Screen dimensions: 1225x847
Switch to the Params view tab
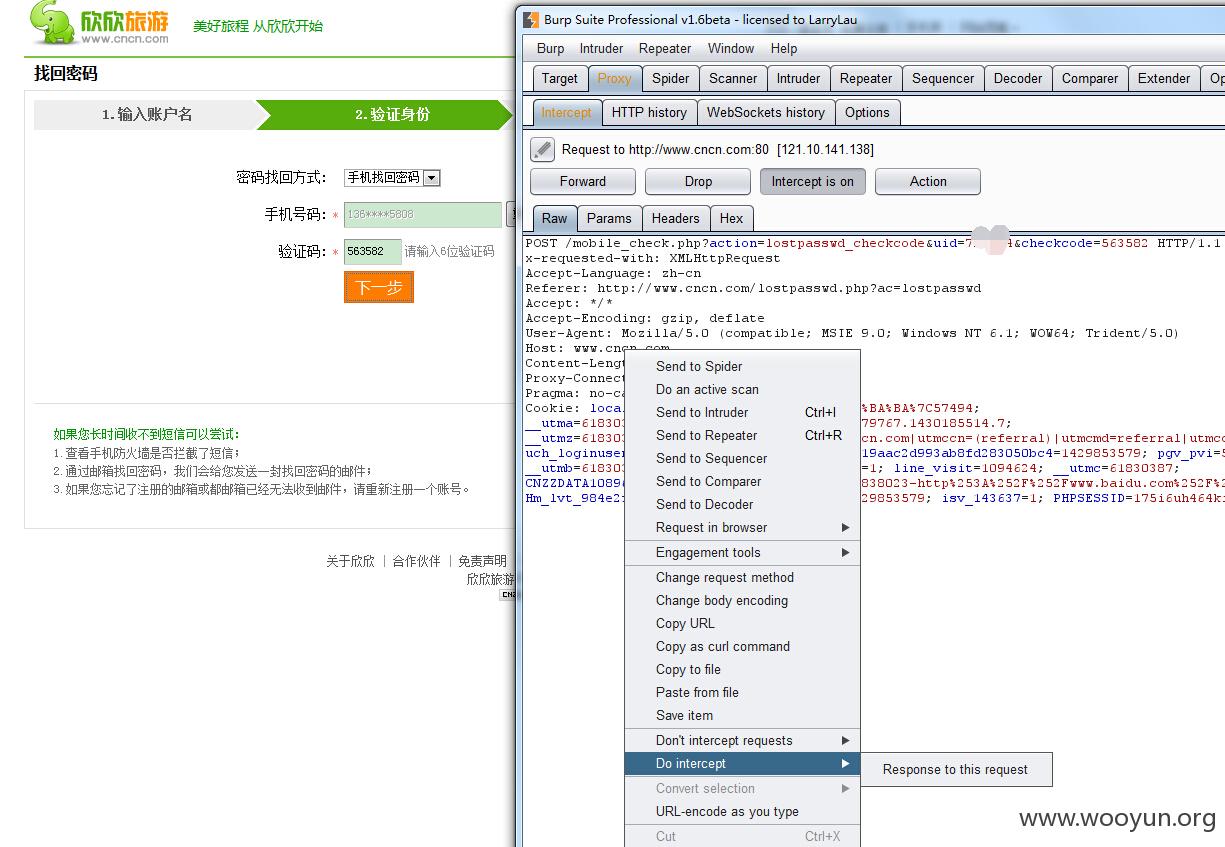click(609, 219)
